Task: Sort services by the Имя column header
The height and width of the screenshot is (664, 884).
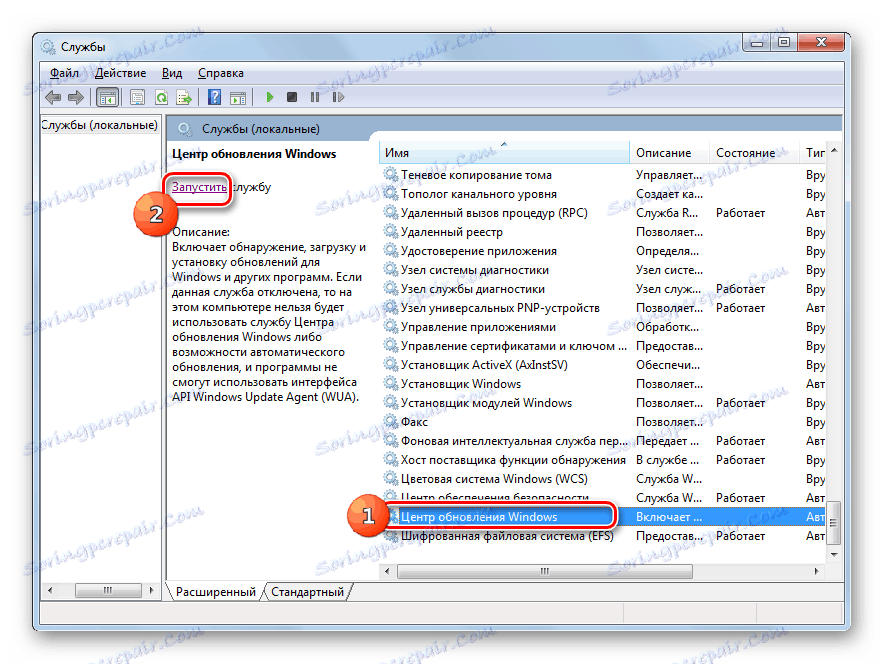Action: tap(504, 153)
